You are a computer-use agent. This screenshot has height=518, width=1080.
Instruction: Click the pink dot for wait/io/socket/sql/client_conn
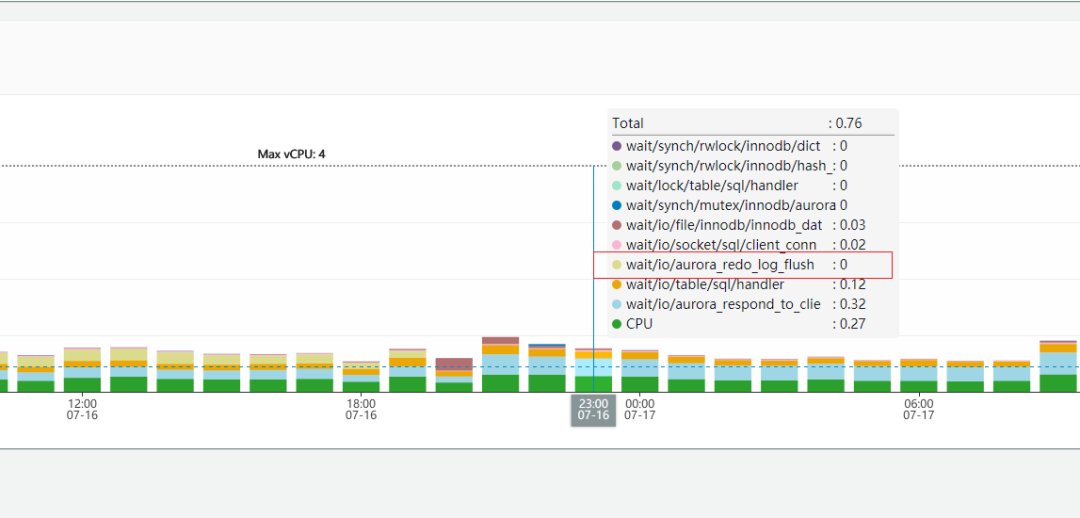(x=617, y=245)
